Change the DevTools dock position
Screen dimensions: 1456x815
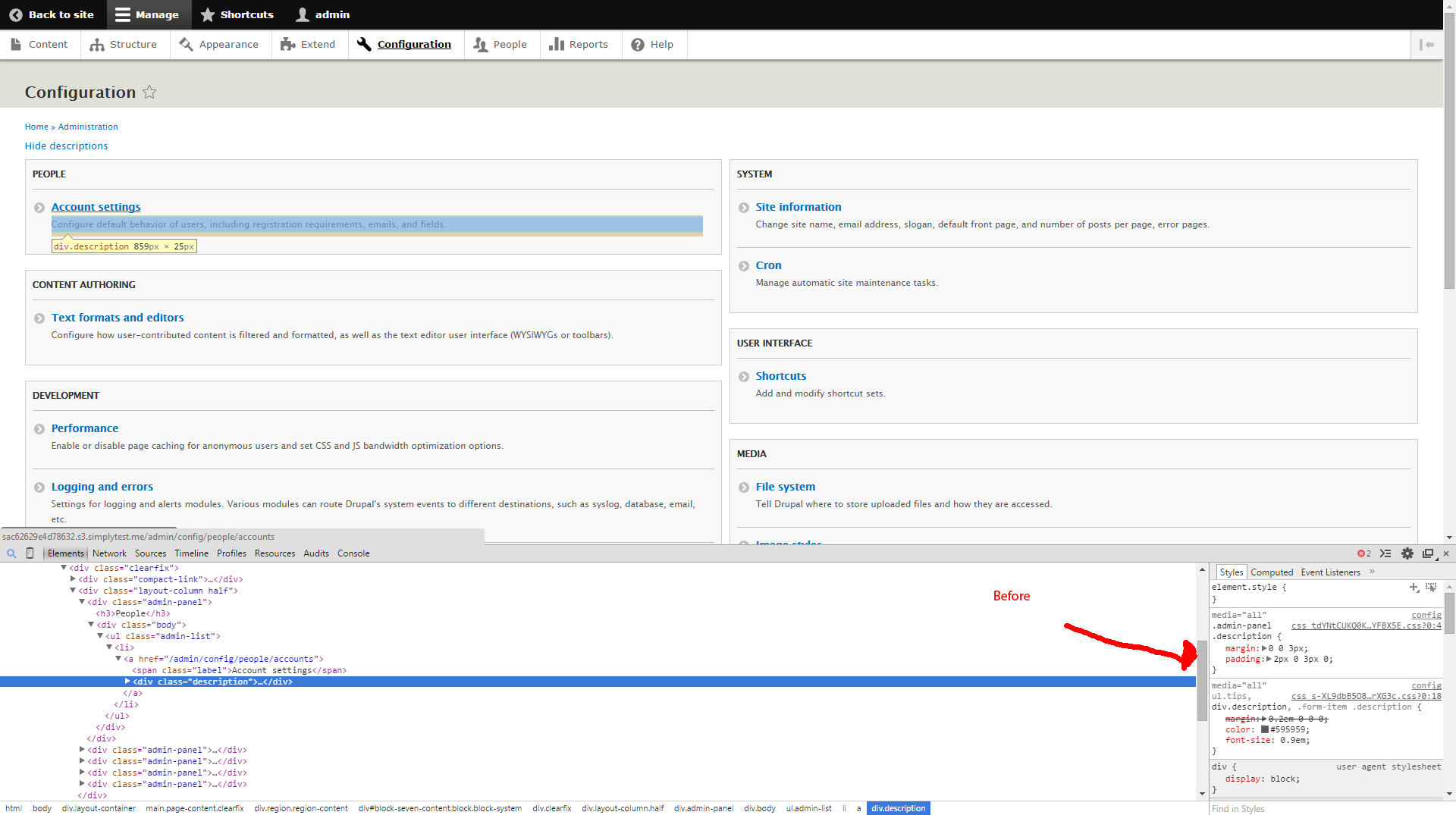1429,553
